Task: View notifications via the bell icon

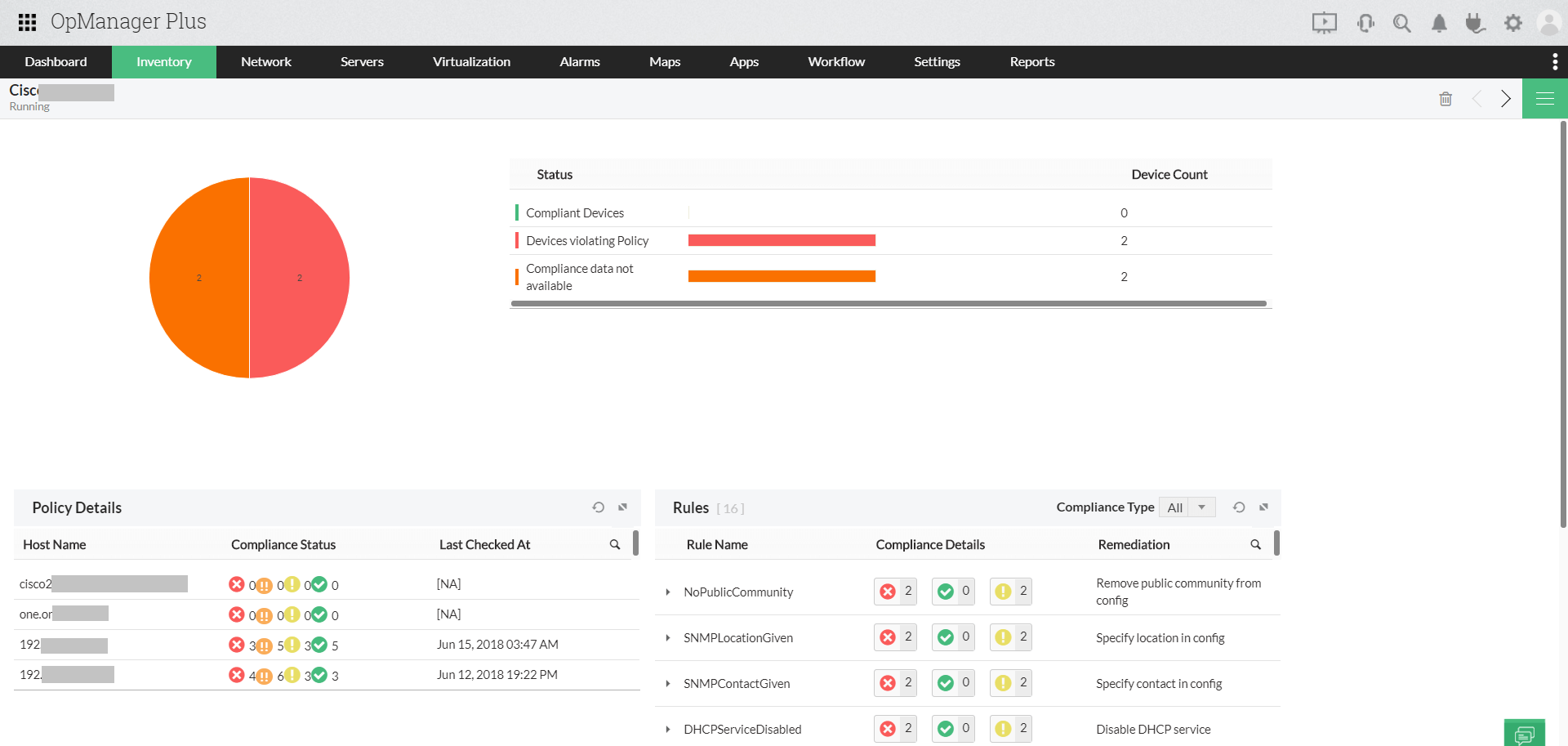Action: point(1439,23)
